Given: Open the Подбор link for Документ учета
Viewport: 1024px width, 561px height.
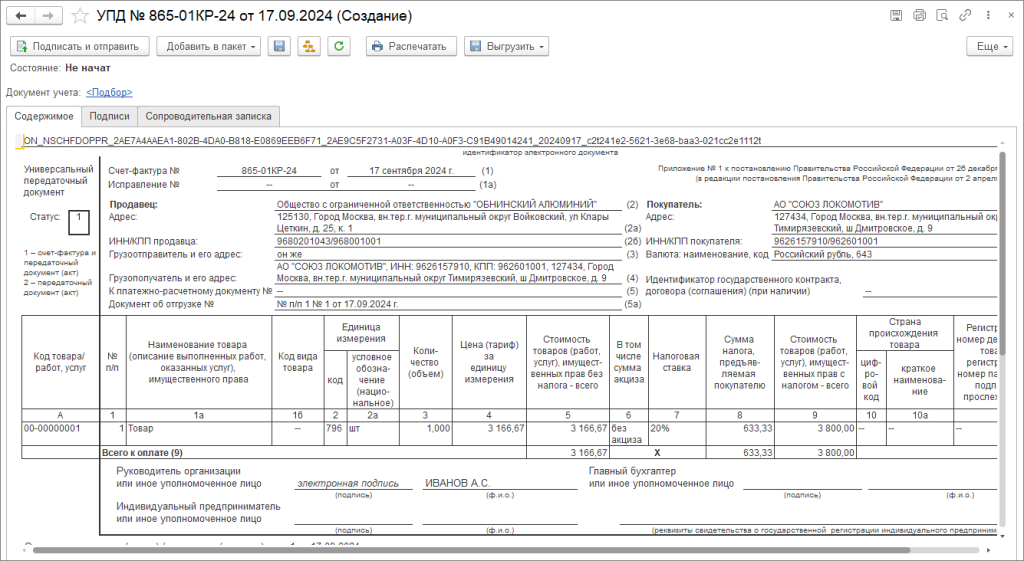Looking at the screenshot, I should [x=109, y=93].
